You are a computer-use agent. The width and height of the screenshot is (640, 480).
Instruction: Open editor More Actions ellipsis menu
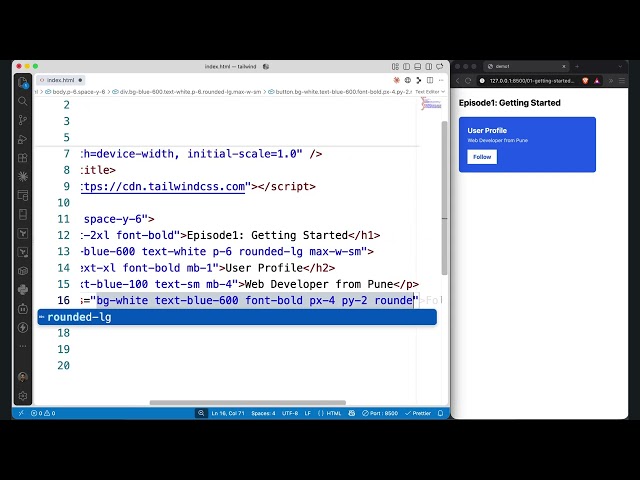pos(441,80)
